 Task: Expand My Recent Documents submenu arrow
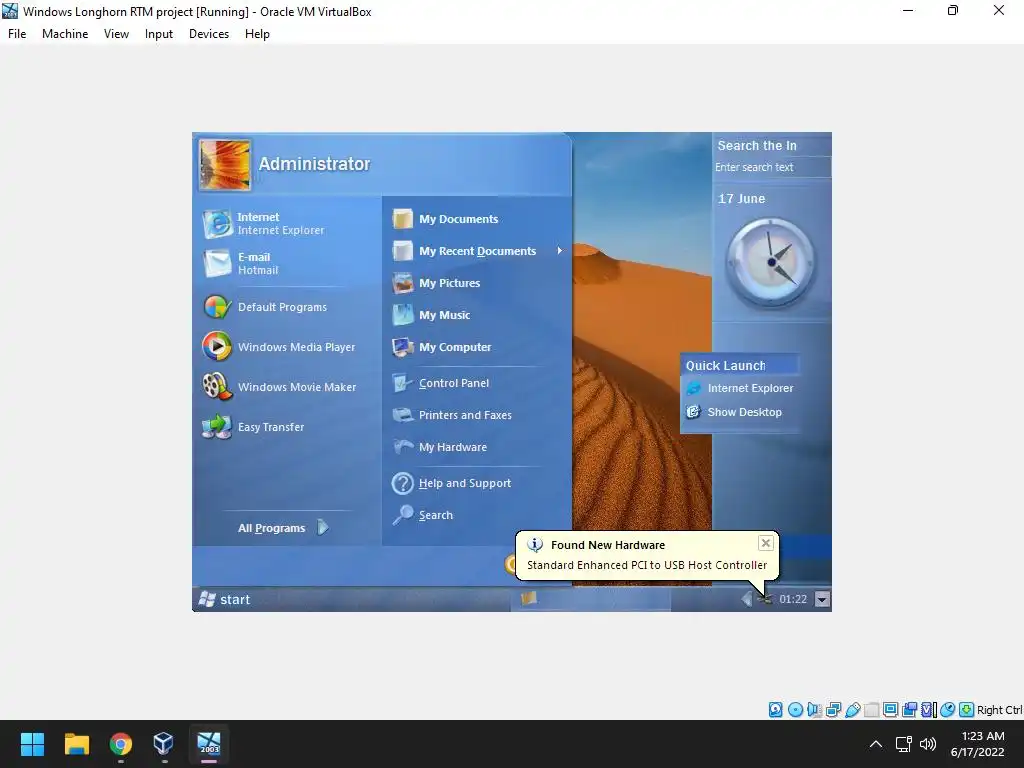coord(560,251)
